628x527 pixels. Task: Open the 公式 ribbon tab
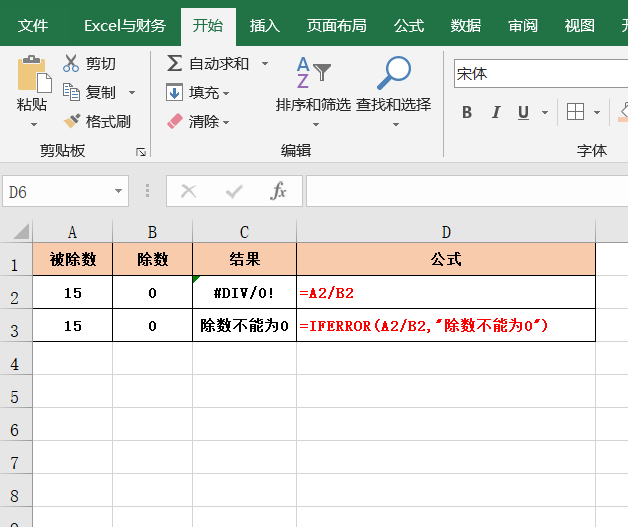tap(409, 26)
